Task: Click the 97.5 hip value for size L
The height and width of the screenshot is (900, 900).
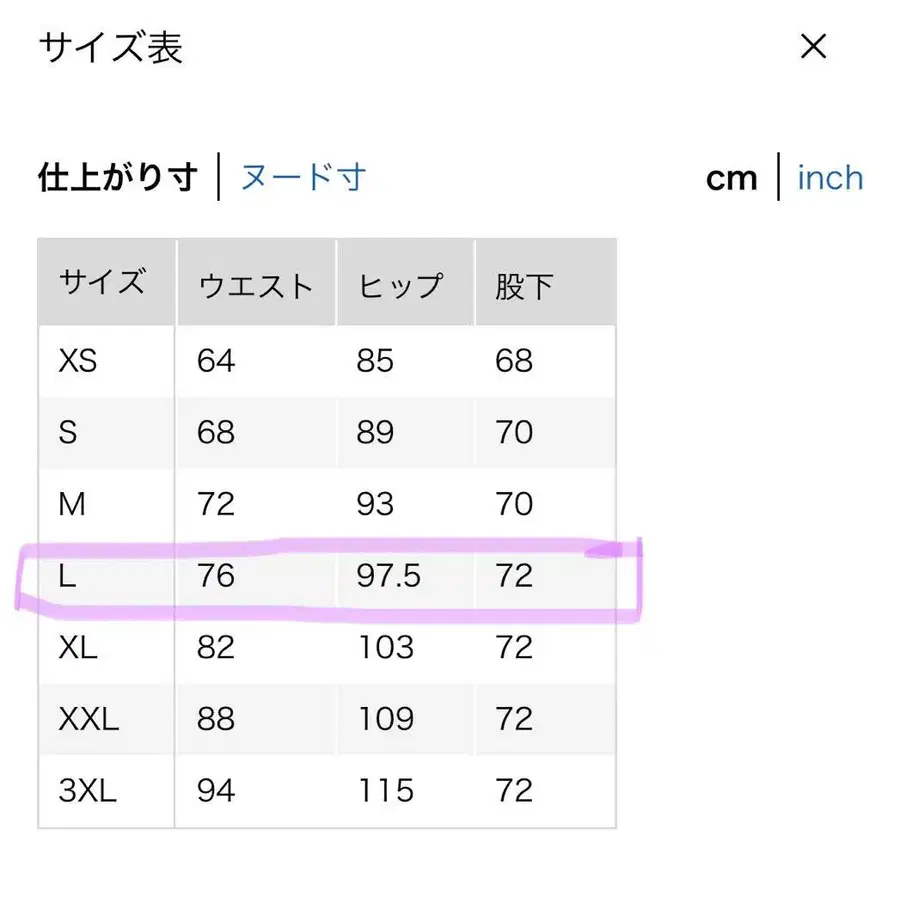Action: (x=390, y=576)
